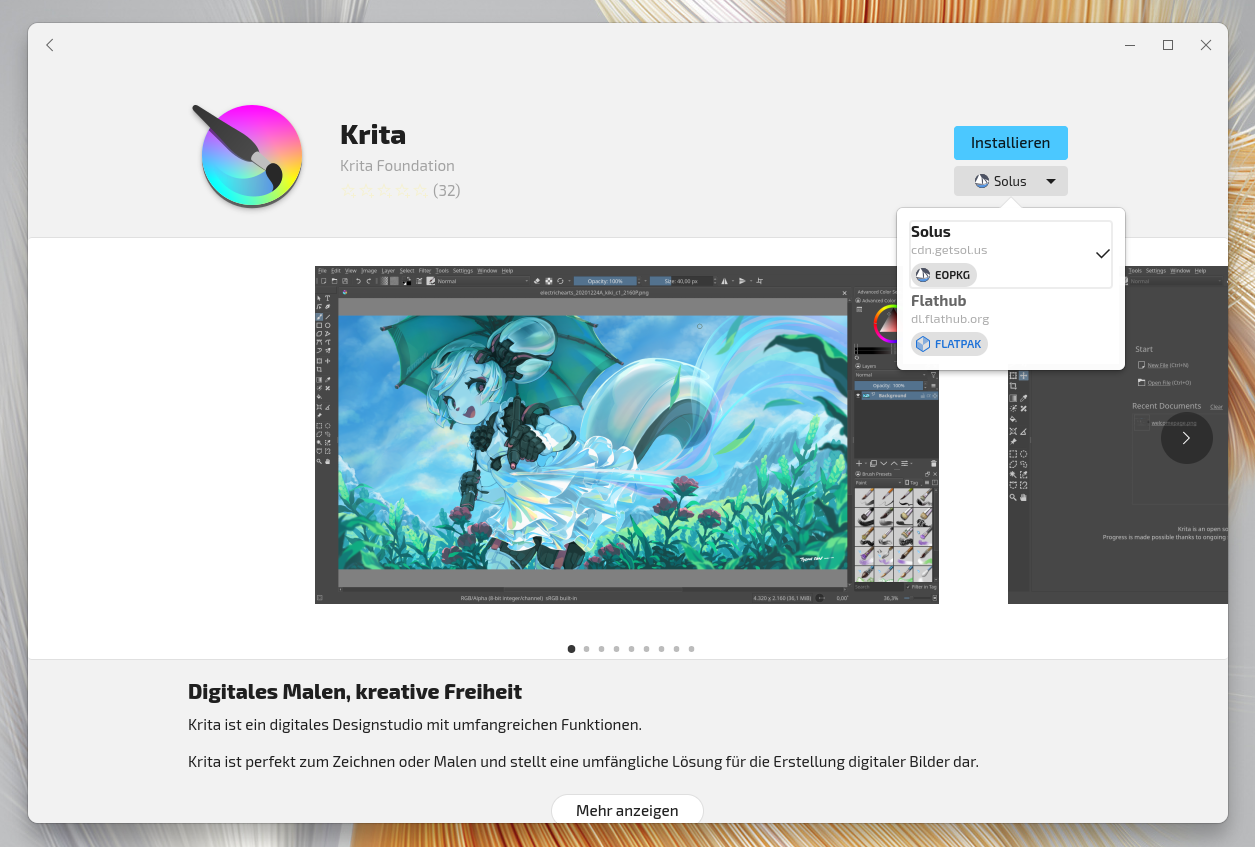Toggle the Solus source selector dropdown arrow
The width and height of the screenshot is (1255, 847).
[1050, 181]
